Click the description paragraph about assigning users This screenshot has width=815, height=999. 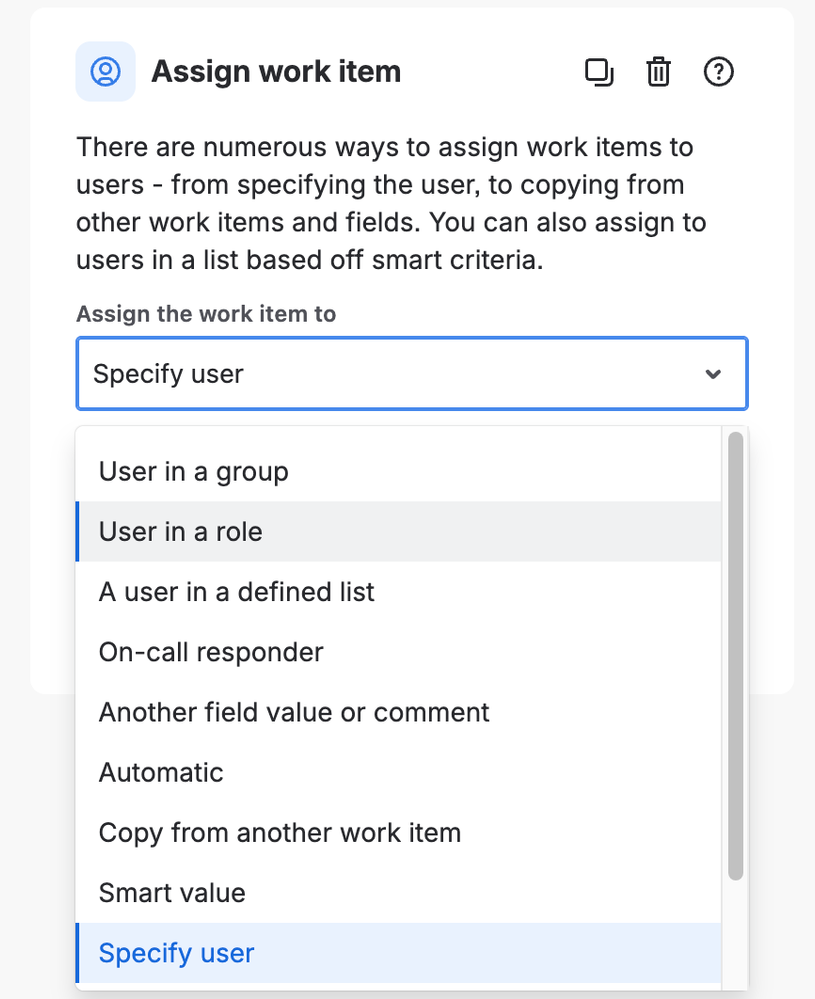(390, 203)
